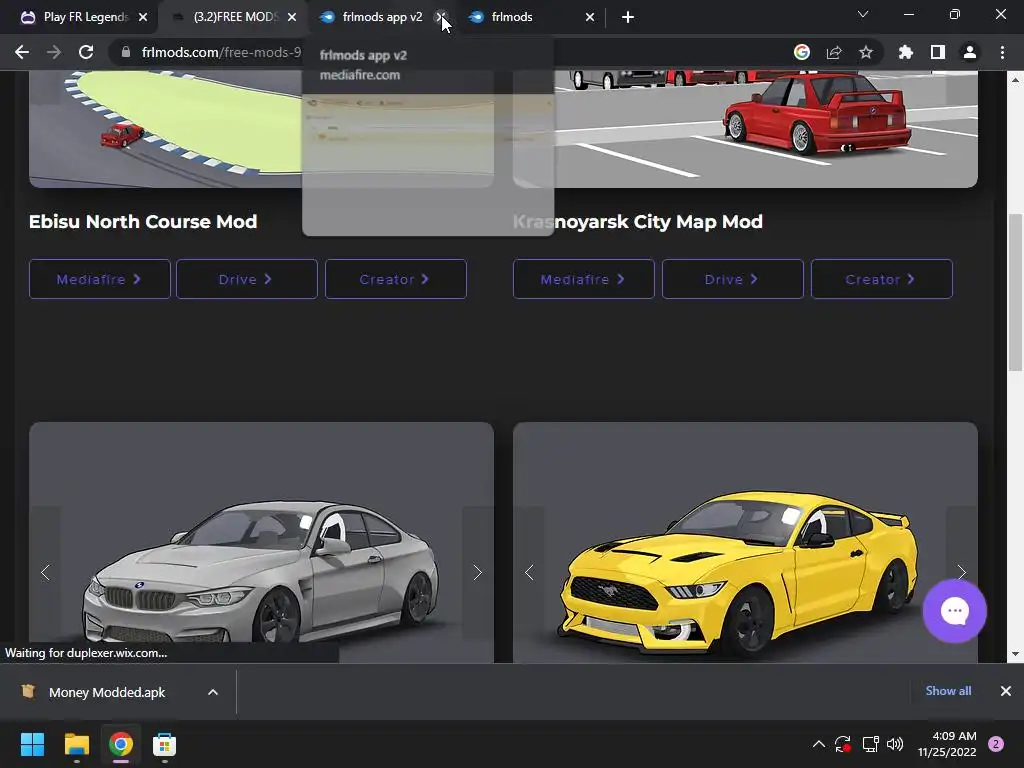The image size is (1024, 768).
Task: Open Creator link for Ebisu North Course
Action: [x=396, y=279]
